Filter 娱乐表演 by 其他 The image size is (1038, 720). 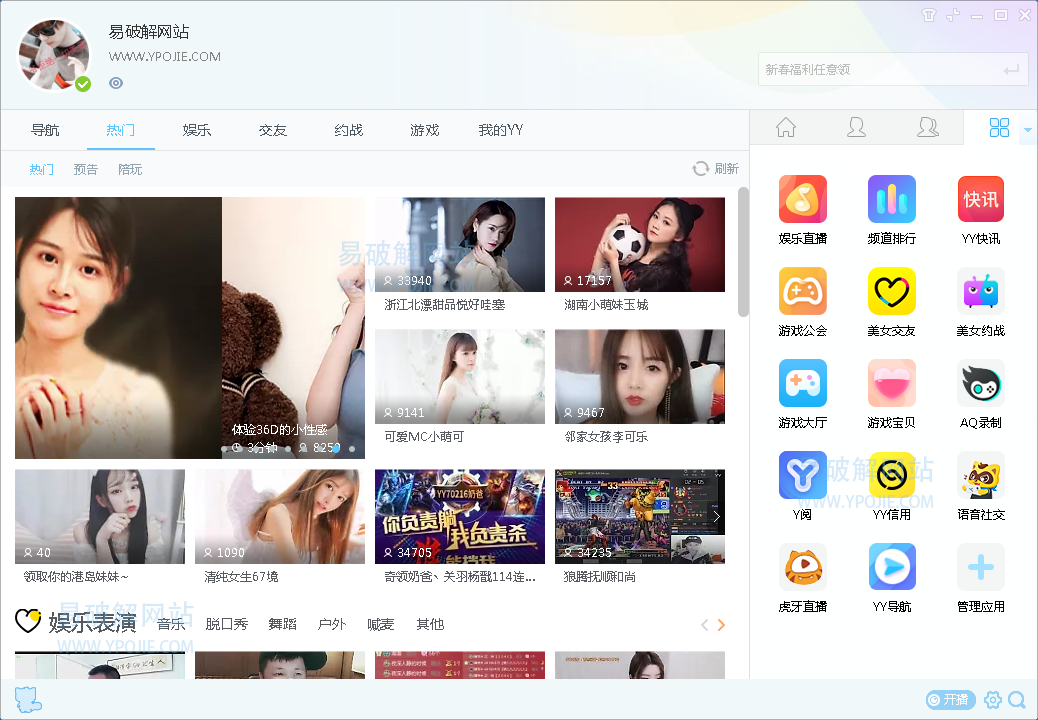[430, 624]
